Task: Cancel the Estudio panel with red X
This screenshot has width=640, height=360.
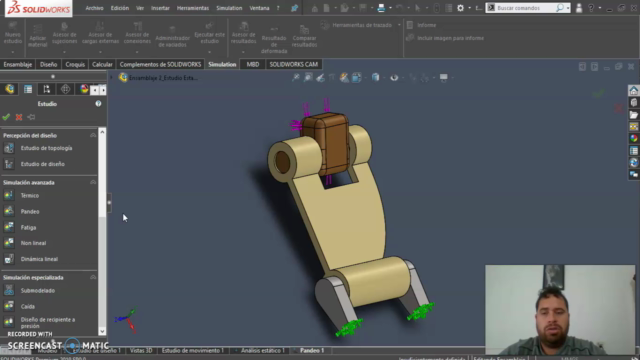Action: click(19, 117)
